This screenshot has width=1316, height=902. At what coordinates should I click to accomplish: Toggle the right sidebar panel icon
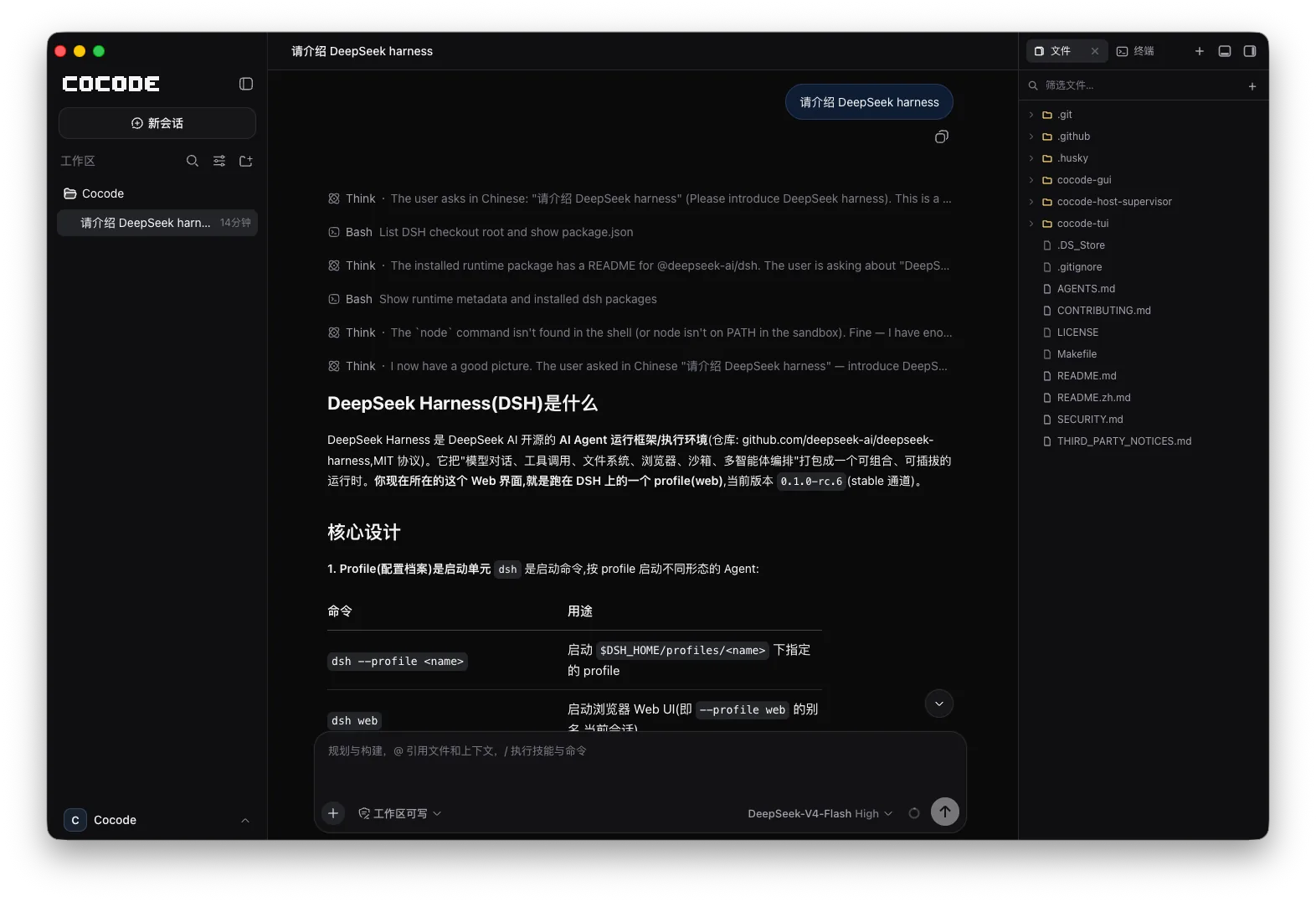[x=1250, y=51]
